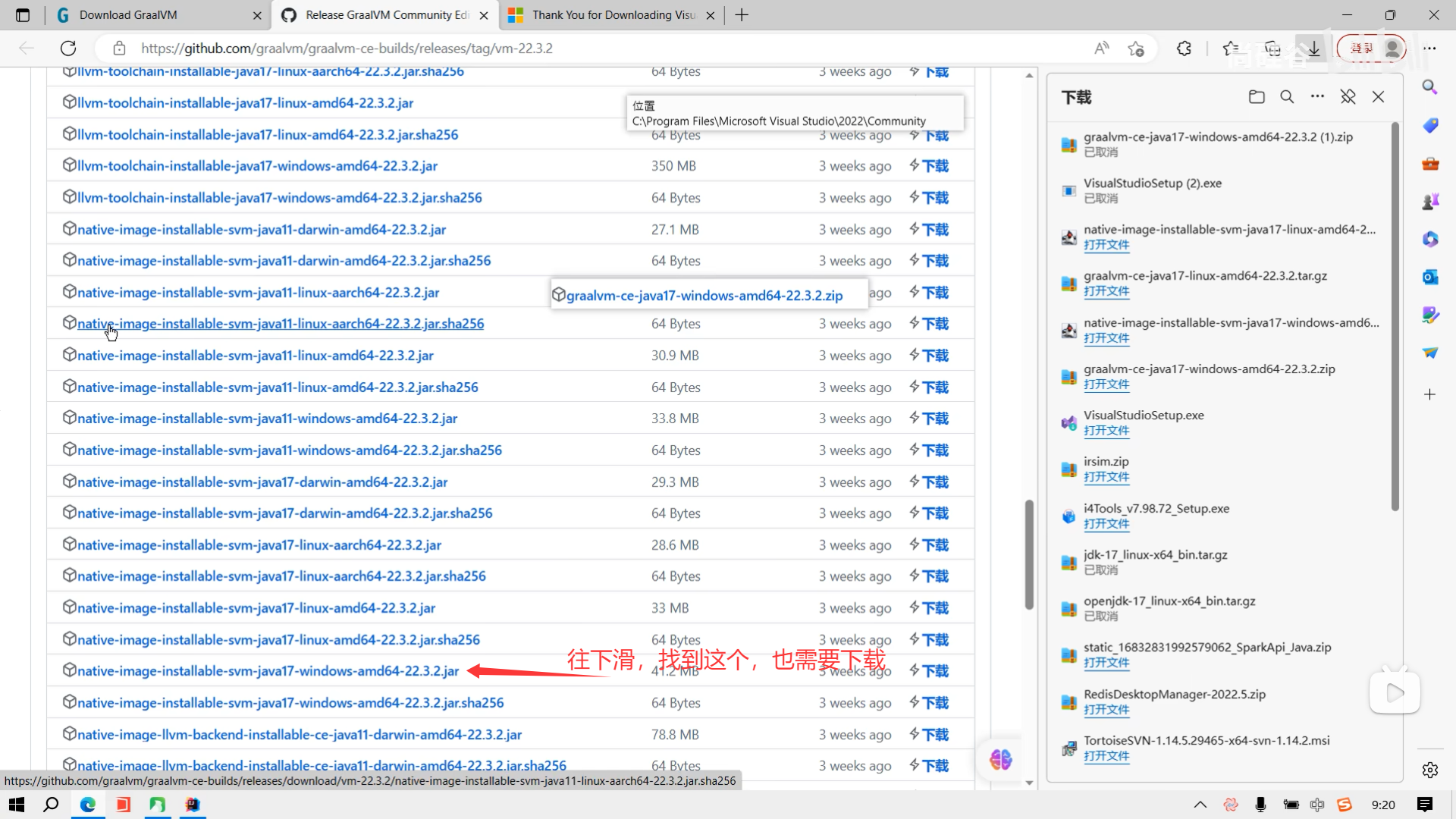Open favorites list icon in toolbar

1231,49
